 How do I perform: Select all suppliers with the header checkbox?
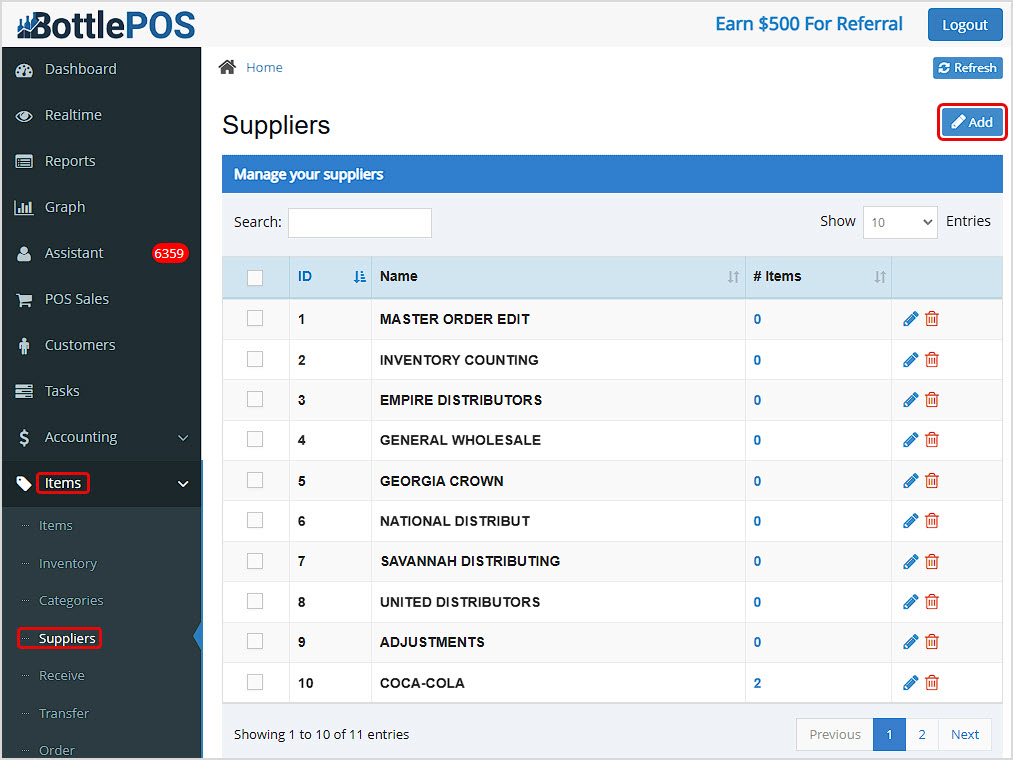point(255,276)
